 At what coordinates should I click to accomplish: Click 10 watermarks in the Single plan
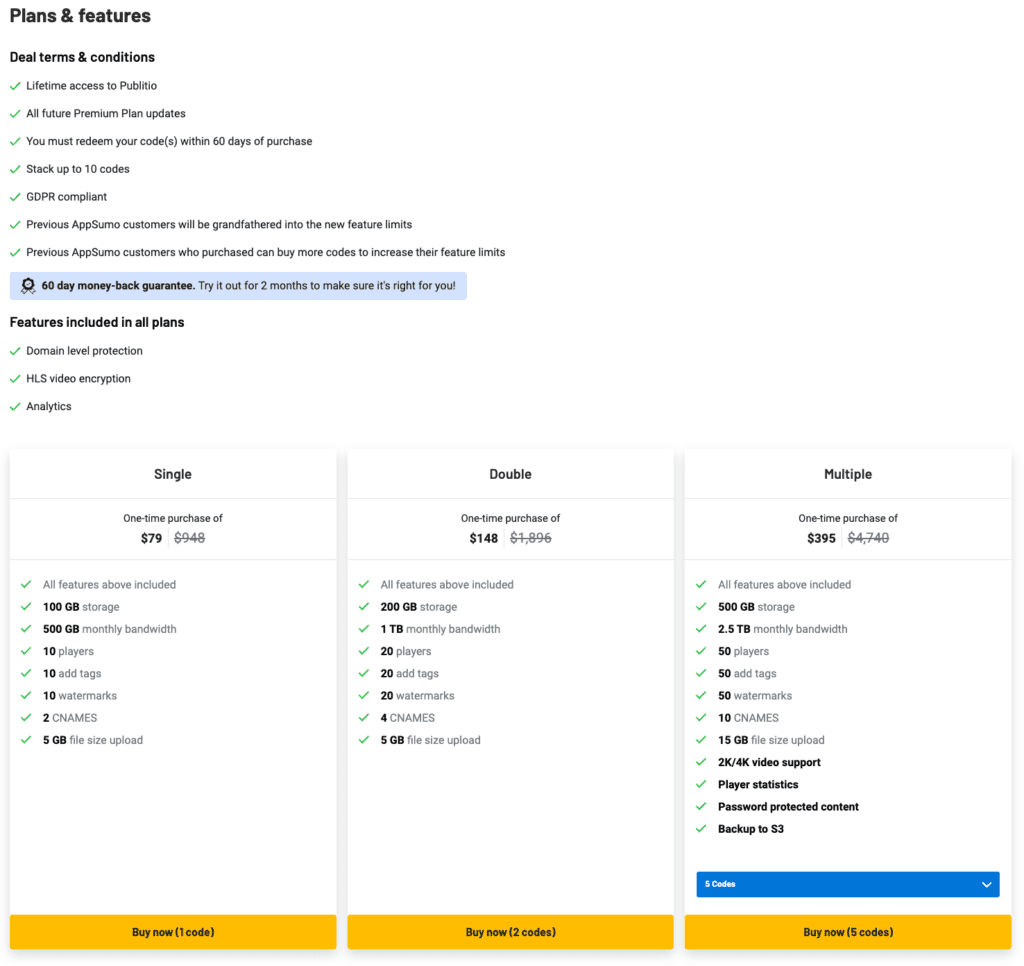pos(80,696)
